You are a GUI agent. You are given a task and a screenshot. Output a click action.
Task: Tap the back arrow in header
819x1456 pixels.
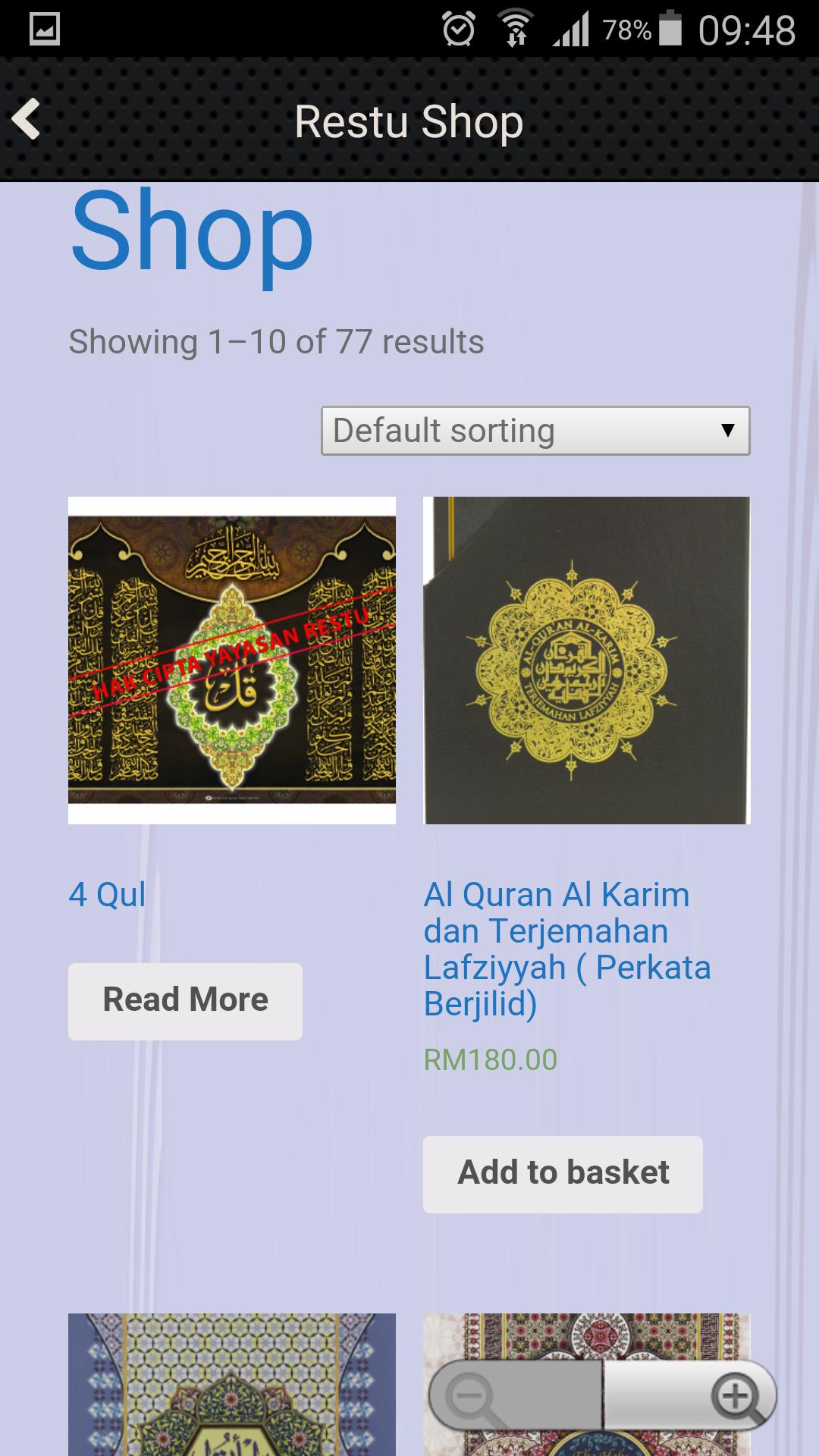click(27, 120)
